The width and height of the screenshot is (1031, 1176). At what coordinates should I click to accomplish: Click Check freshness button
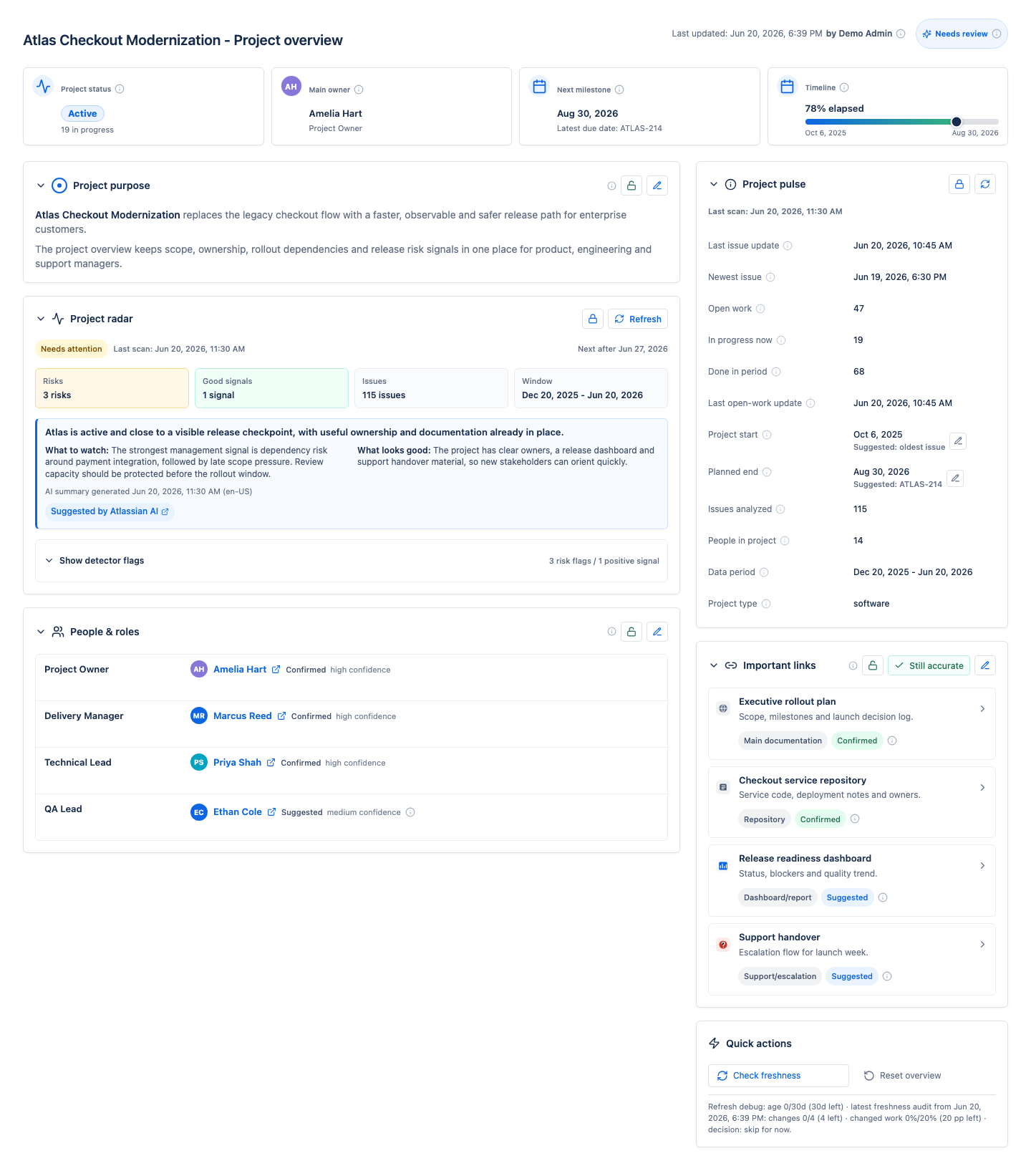pos(778,1076)
